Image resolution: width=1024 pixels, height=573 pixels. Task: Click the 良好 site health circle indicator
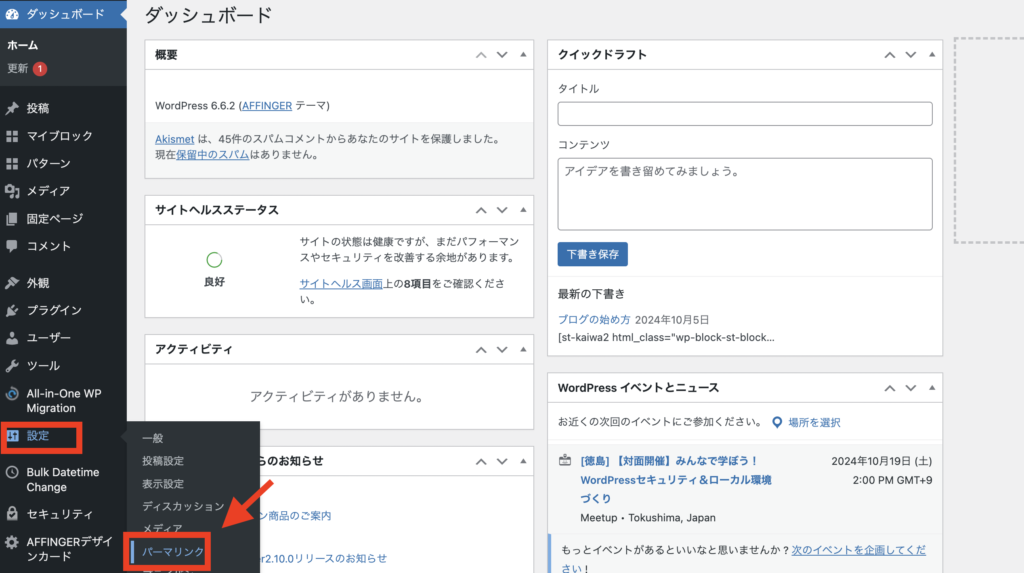(214, 260)
